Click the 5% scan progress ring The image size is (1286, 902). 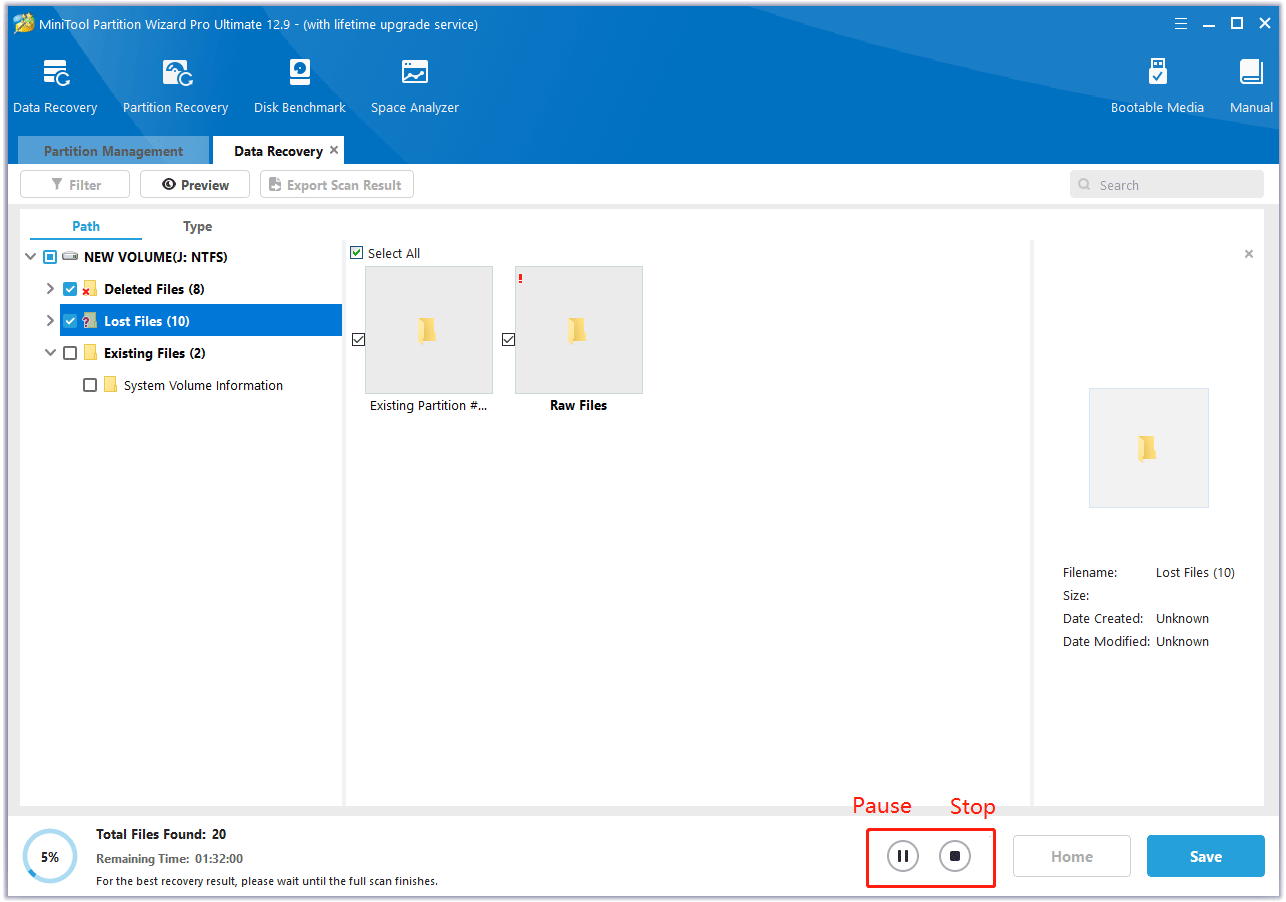click(49, 856)
